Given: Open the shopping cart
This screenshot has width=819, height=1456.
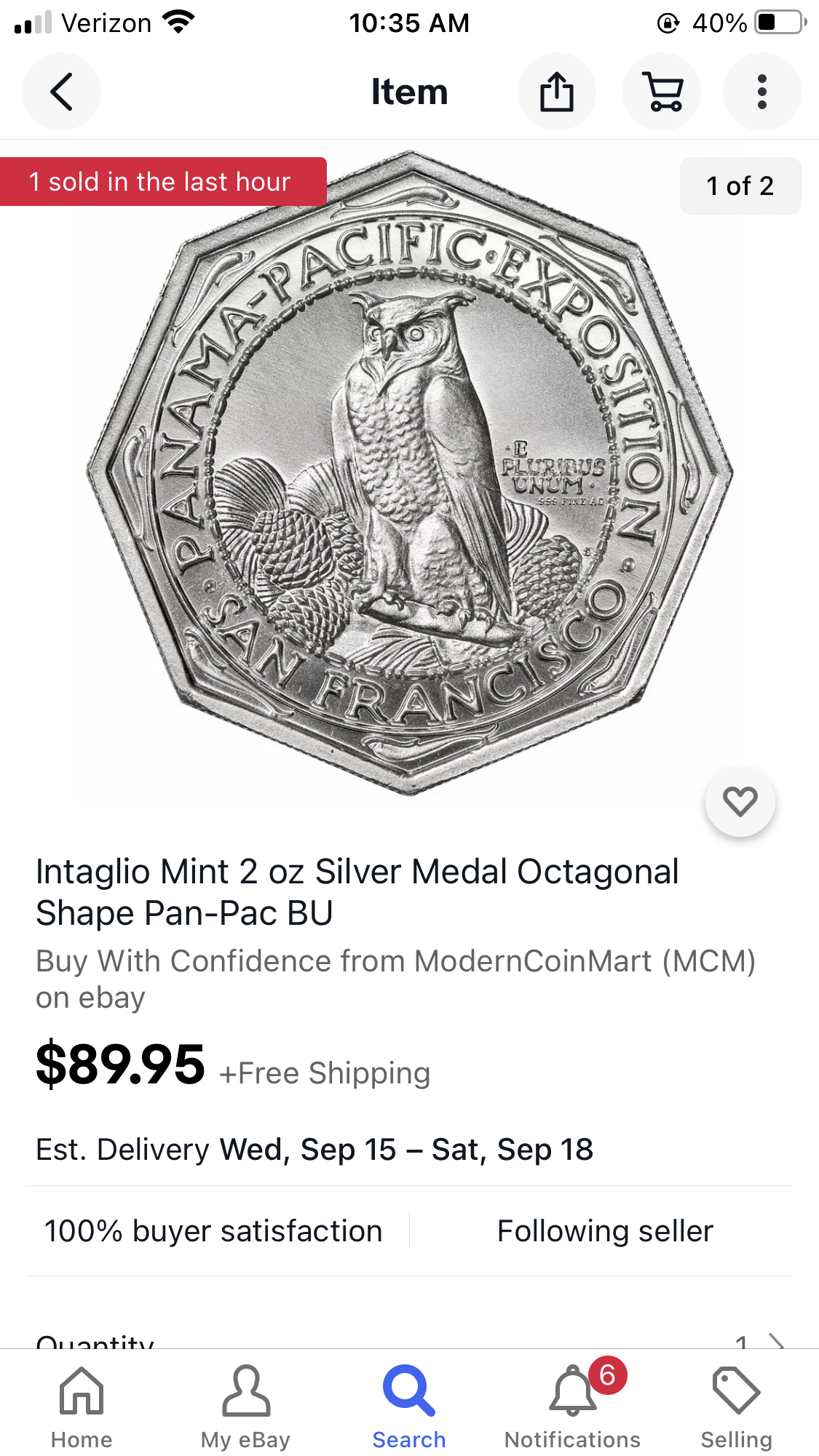Looking at the screenshot, I should click(x=662, y=92).
